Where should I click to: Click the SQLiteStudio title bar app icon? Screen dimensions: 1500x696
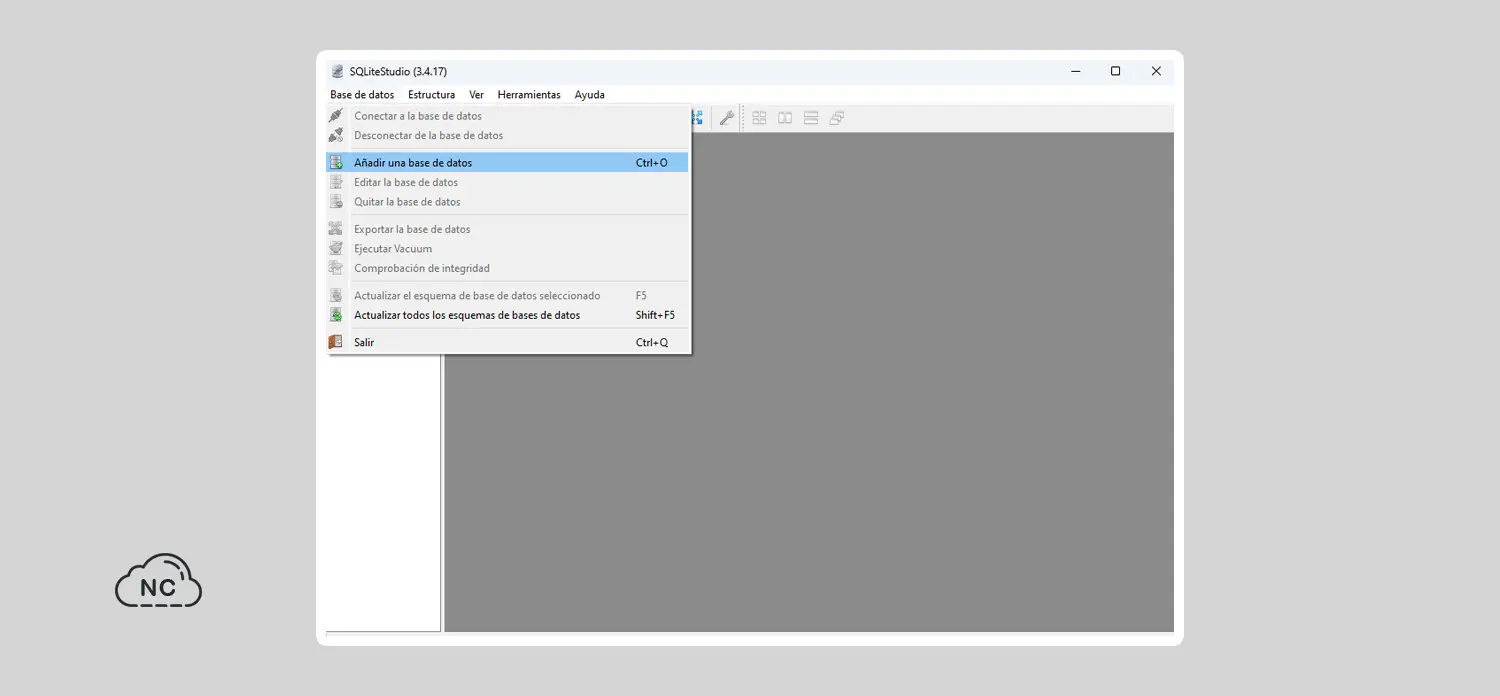tap(338, 72)
